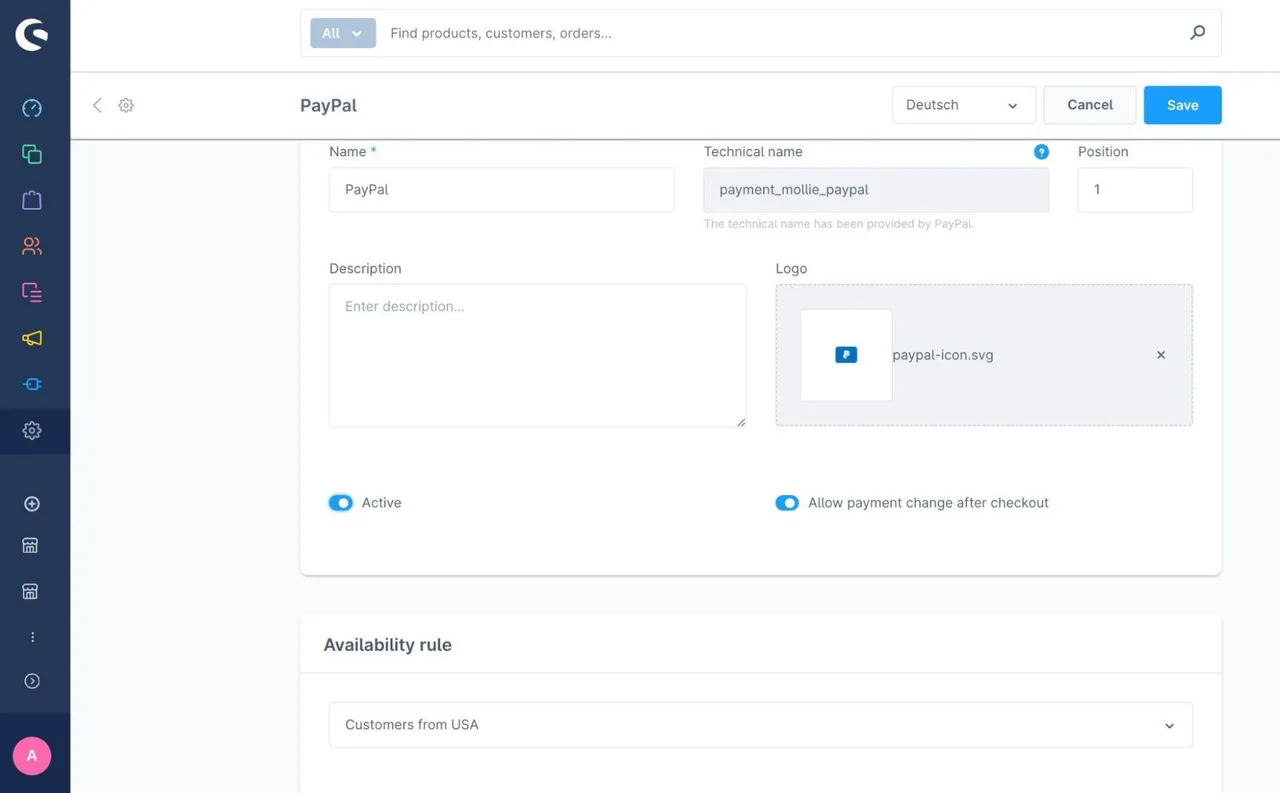1280x793 pixels.
Task: Open the second storefront sales channel icon
Action: click(x=31, y=592)
